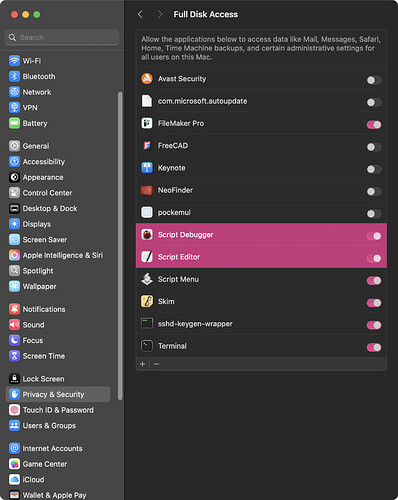
Task: Open Accessibility icon in sidebar
Action: (x=14, y=162)
